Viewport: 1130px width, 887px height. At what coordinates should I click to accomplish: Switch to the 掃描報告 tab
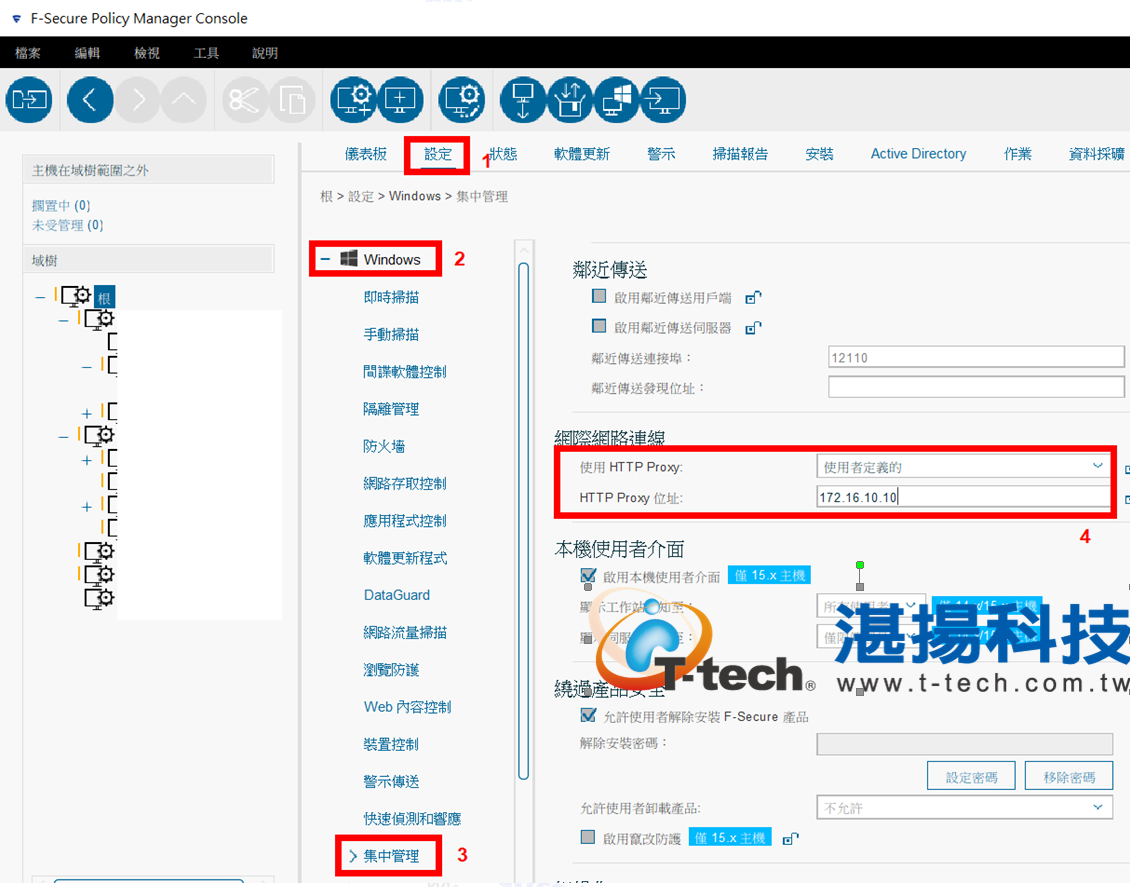coord(740,153)
